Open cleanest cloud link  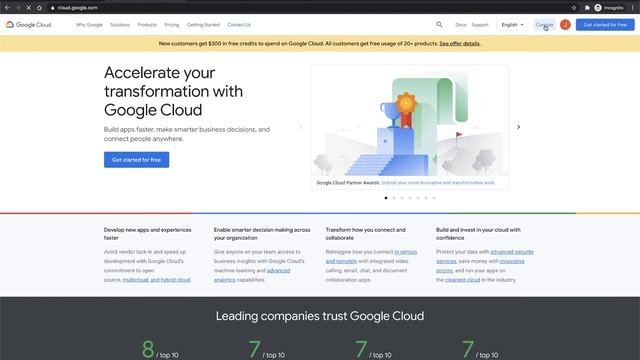[x=462, y=280]
